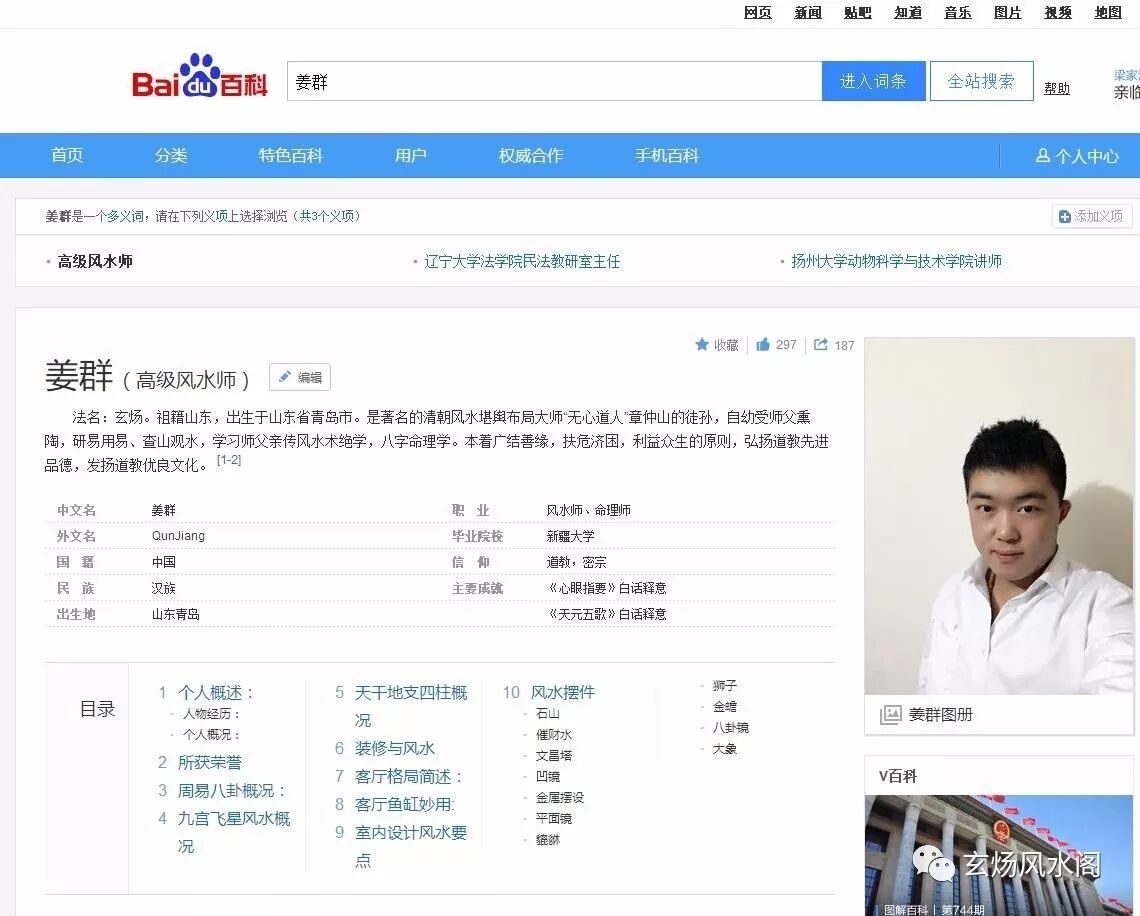
Task: Click the plus icon 添加义项 button
Action: pyautogui.click(x=1091, y=216)
